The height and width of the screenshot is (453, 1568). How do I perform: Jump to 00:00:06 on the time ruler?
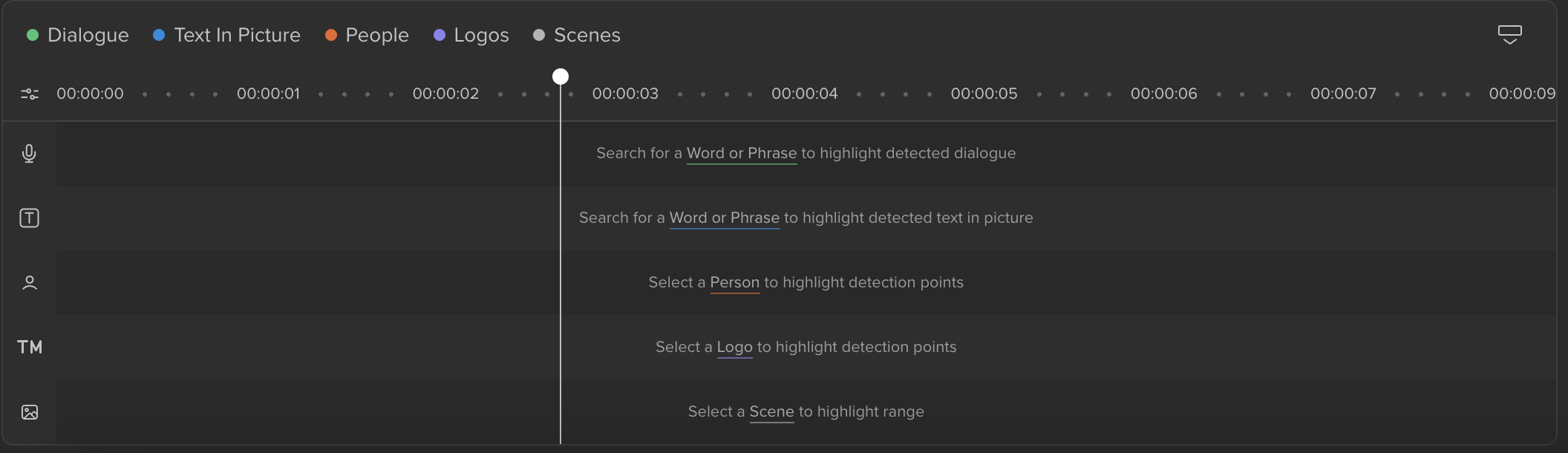click(1164, 94)
